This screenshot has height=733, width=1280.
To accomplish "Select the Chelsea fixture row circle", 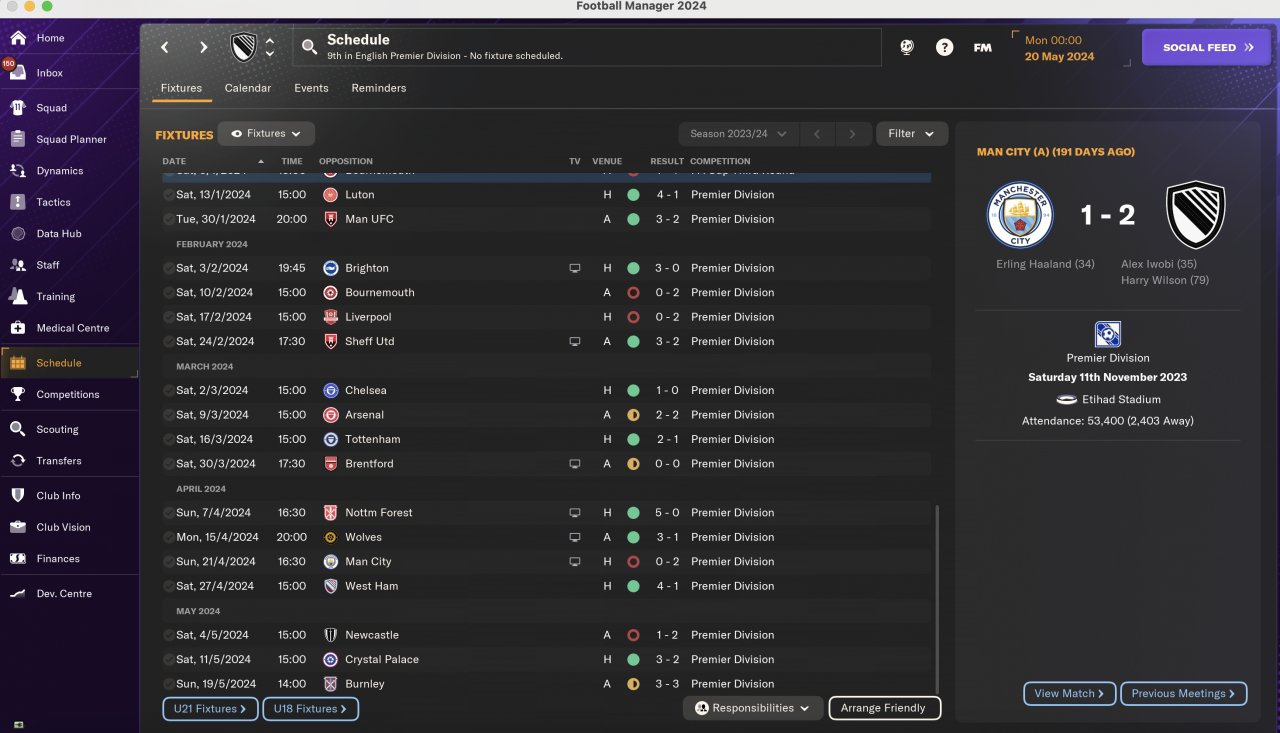I will tap(168, 390).
